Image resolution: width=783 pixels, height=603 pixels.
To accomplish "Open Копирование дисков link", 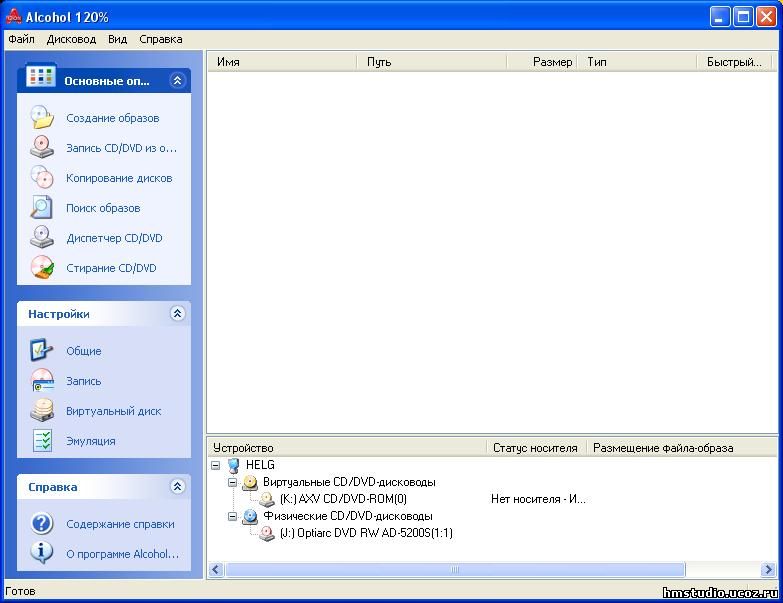I will click(x=119, y=178).
